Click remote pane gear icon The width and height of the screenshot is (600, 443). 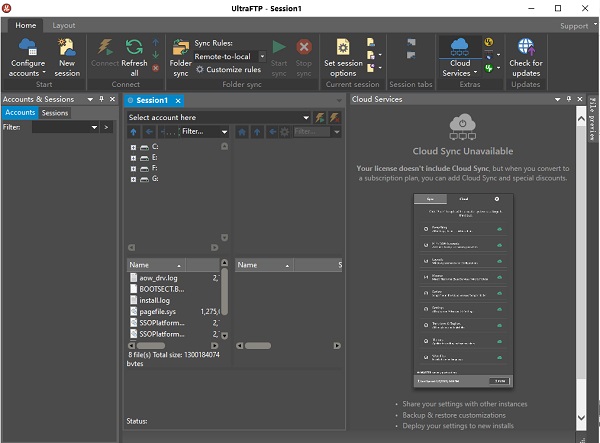[285, 132]
